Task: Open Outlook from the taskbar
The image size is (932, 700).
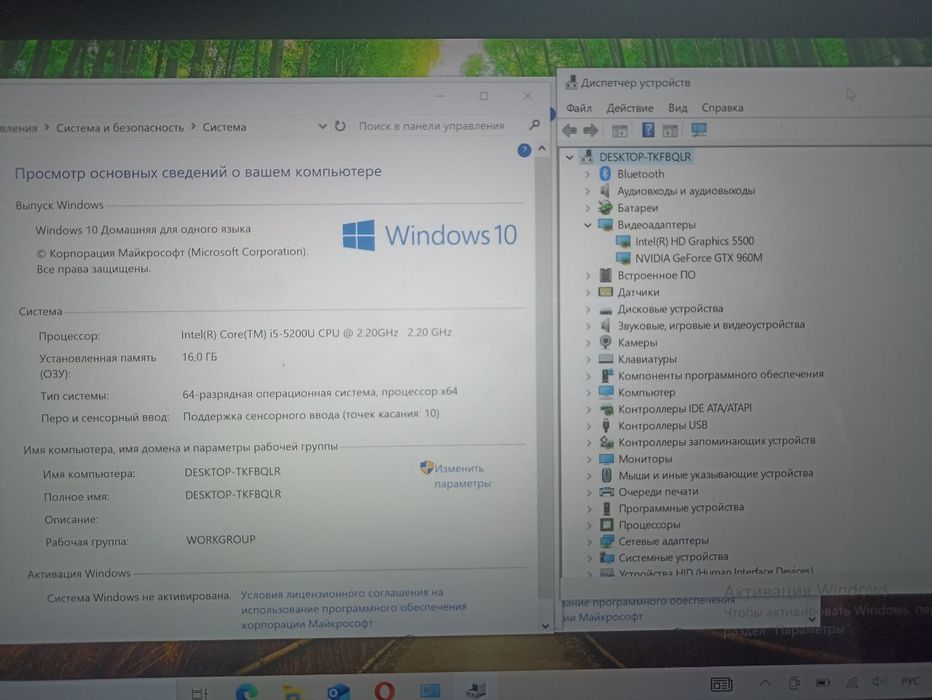Action: coord(338,692)
